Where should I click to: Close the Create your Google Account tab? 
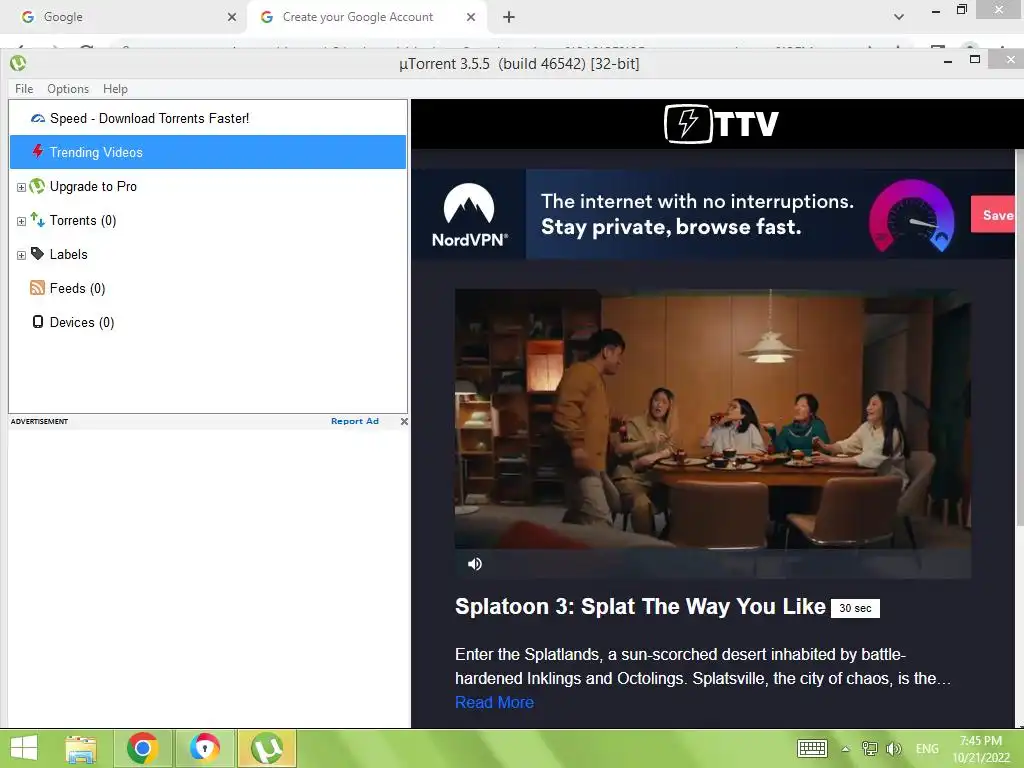coord(471,17)
